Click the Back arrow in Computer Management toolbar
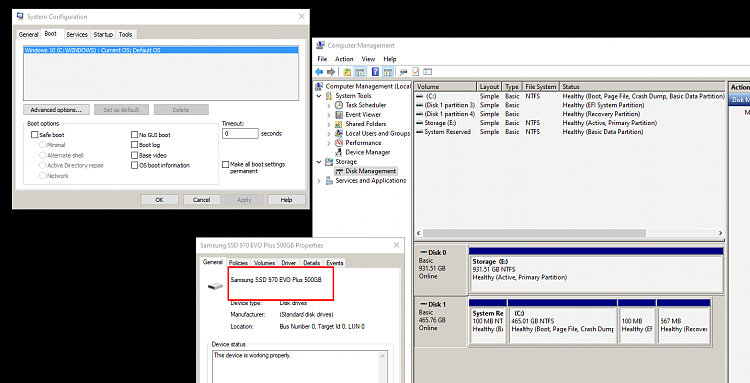This screenshot has width=750, height=383. coord(319,72)
